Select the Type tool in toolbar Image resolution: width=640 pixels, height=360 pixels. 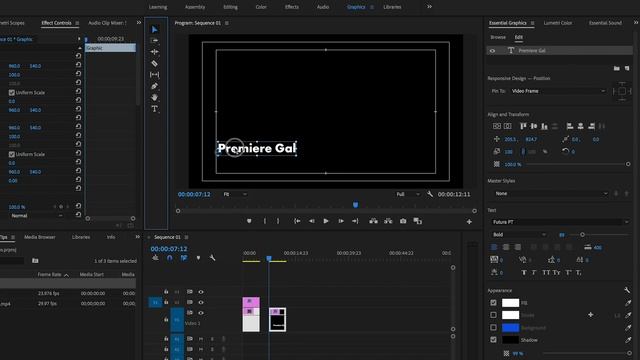coord(154,109)
